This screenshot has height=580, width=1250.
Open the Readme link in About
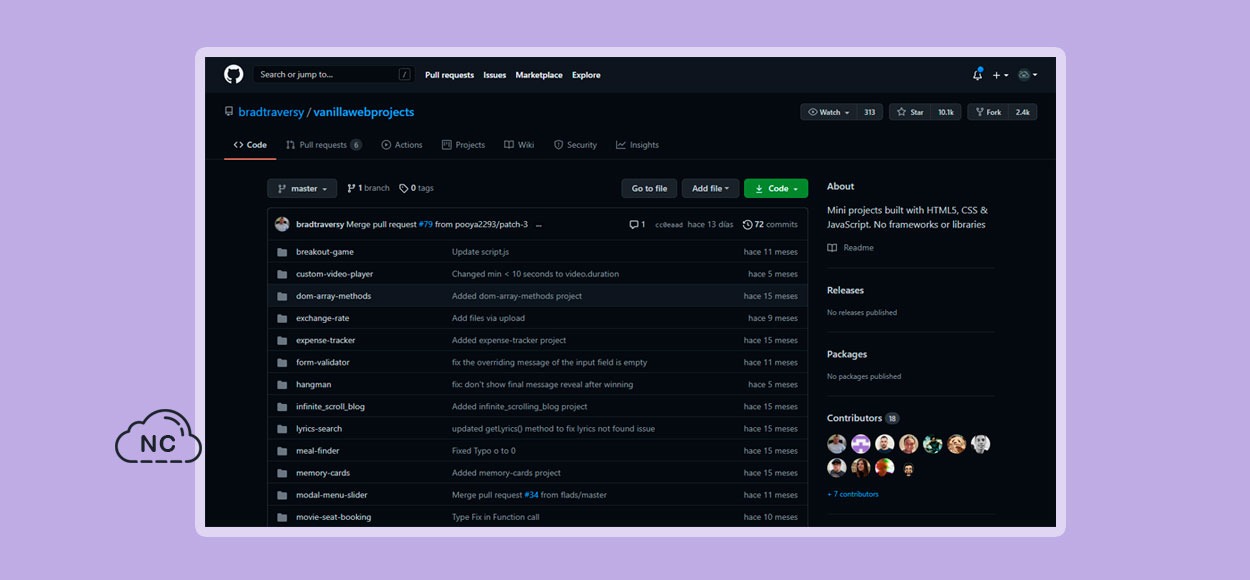pos(850,248)
